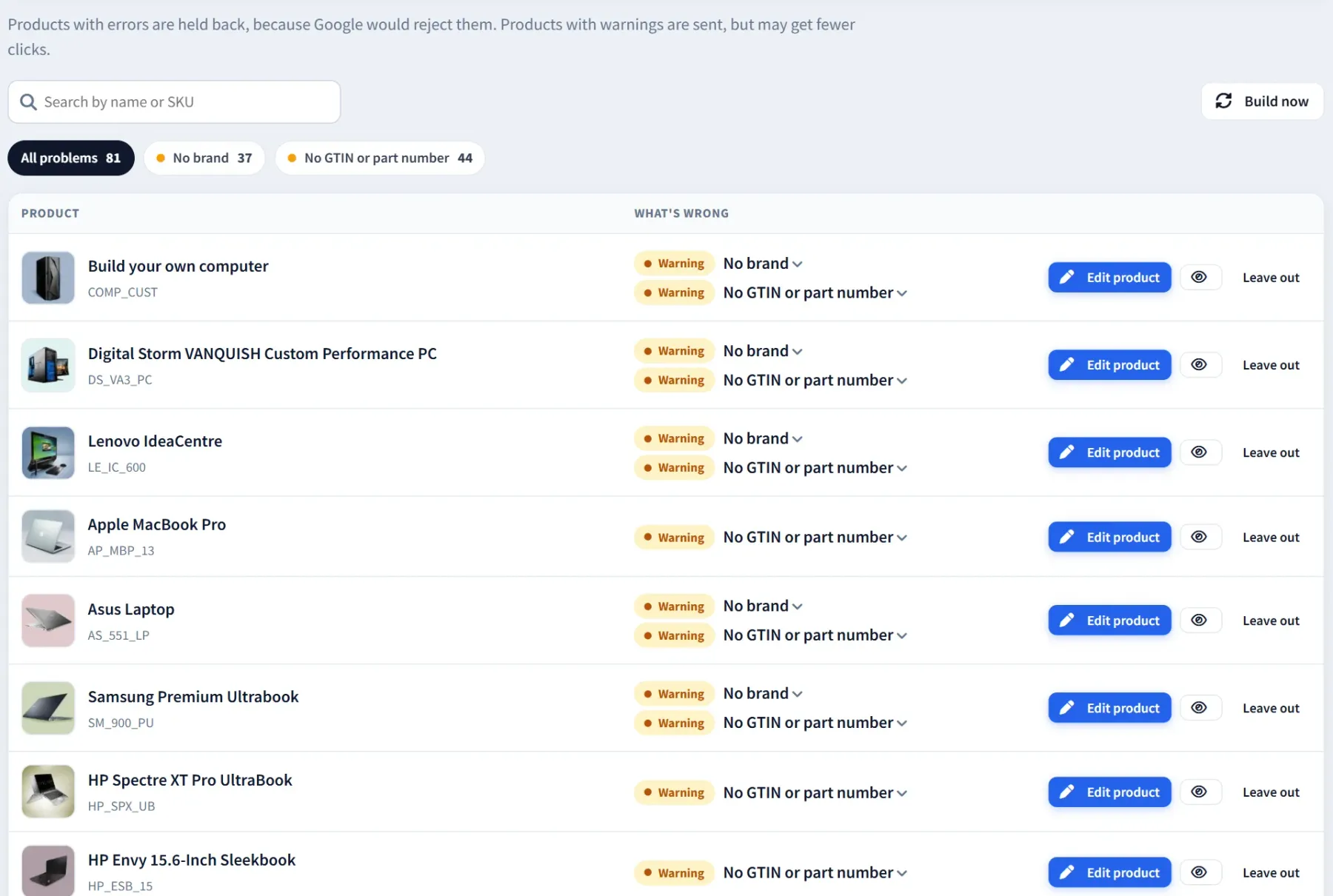Leave out Samsung Premium Ultrabook
1333x896 pixels.
(1271, 708)
